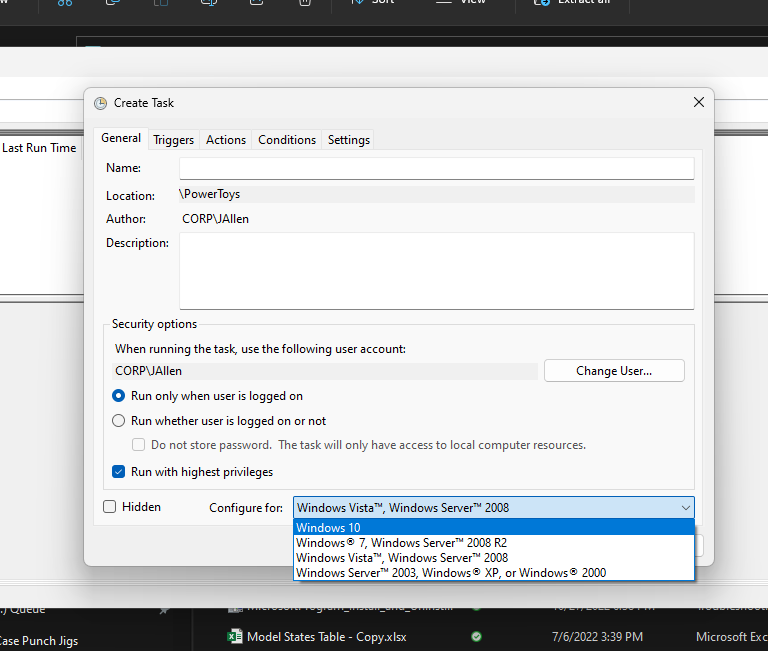Open Case Punch Jigs in Explorer sidebar
The height and width of the screenshot is (651, 768).
click(39, 641)
